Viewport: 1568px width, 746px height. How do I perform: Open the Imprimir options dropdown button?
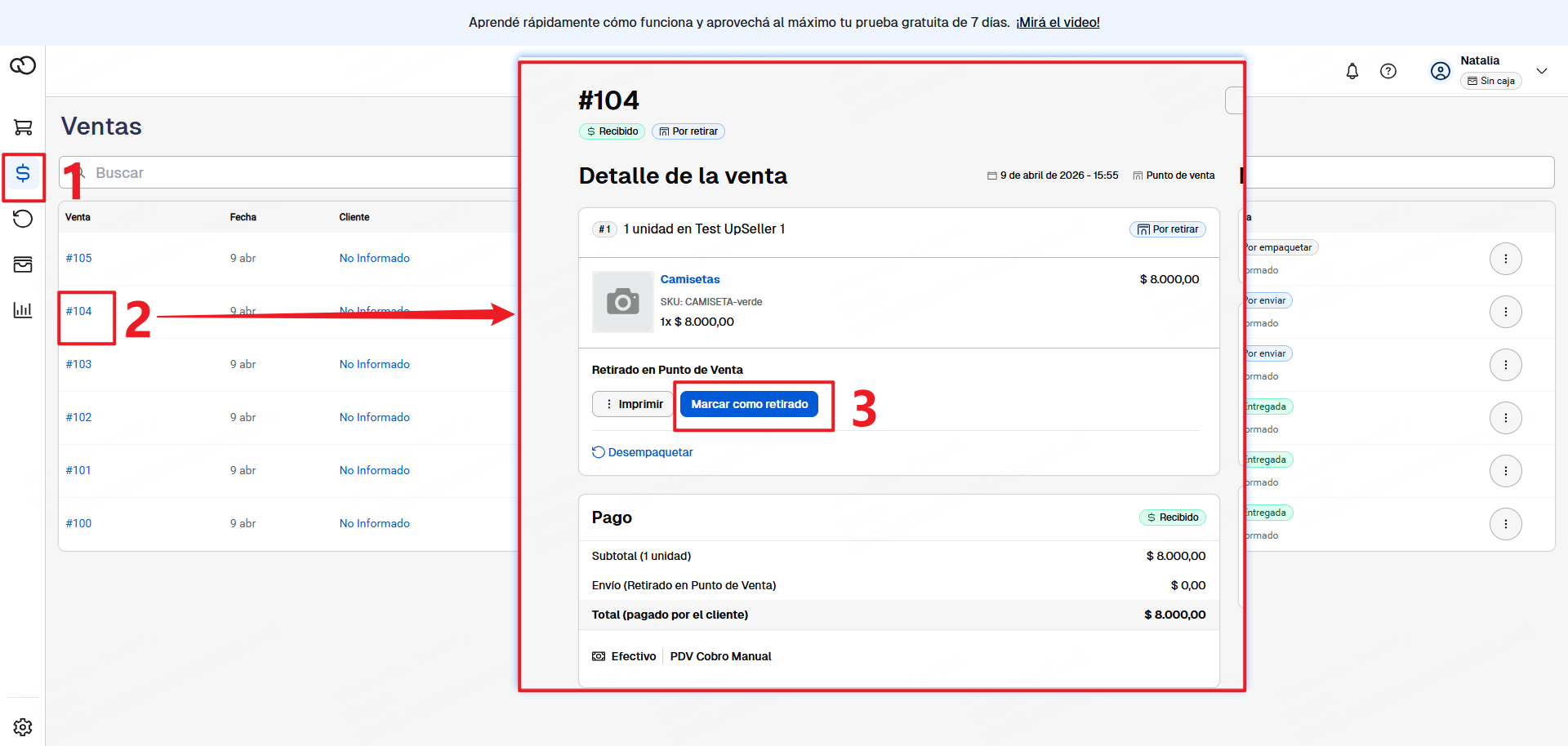pos(633,404)
